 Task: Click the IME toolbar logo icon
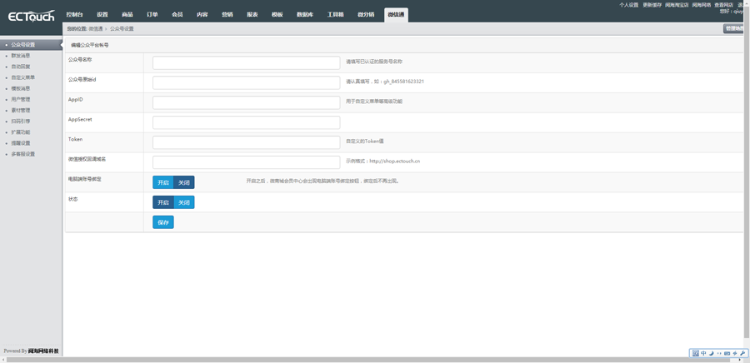tap(695, 353)
